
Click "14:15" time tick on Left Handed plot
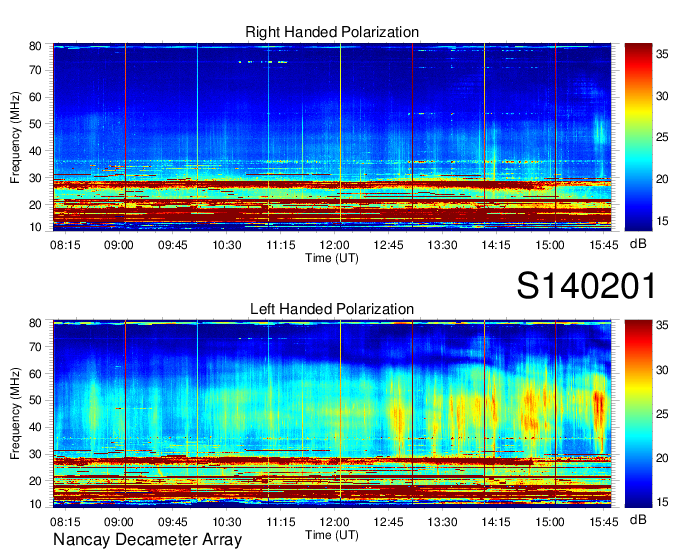[x=496, y=521]
